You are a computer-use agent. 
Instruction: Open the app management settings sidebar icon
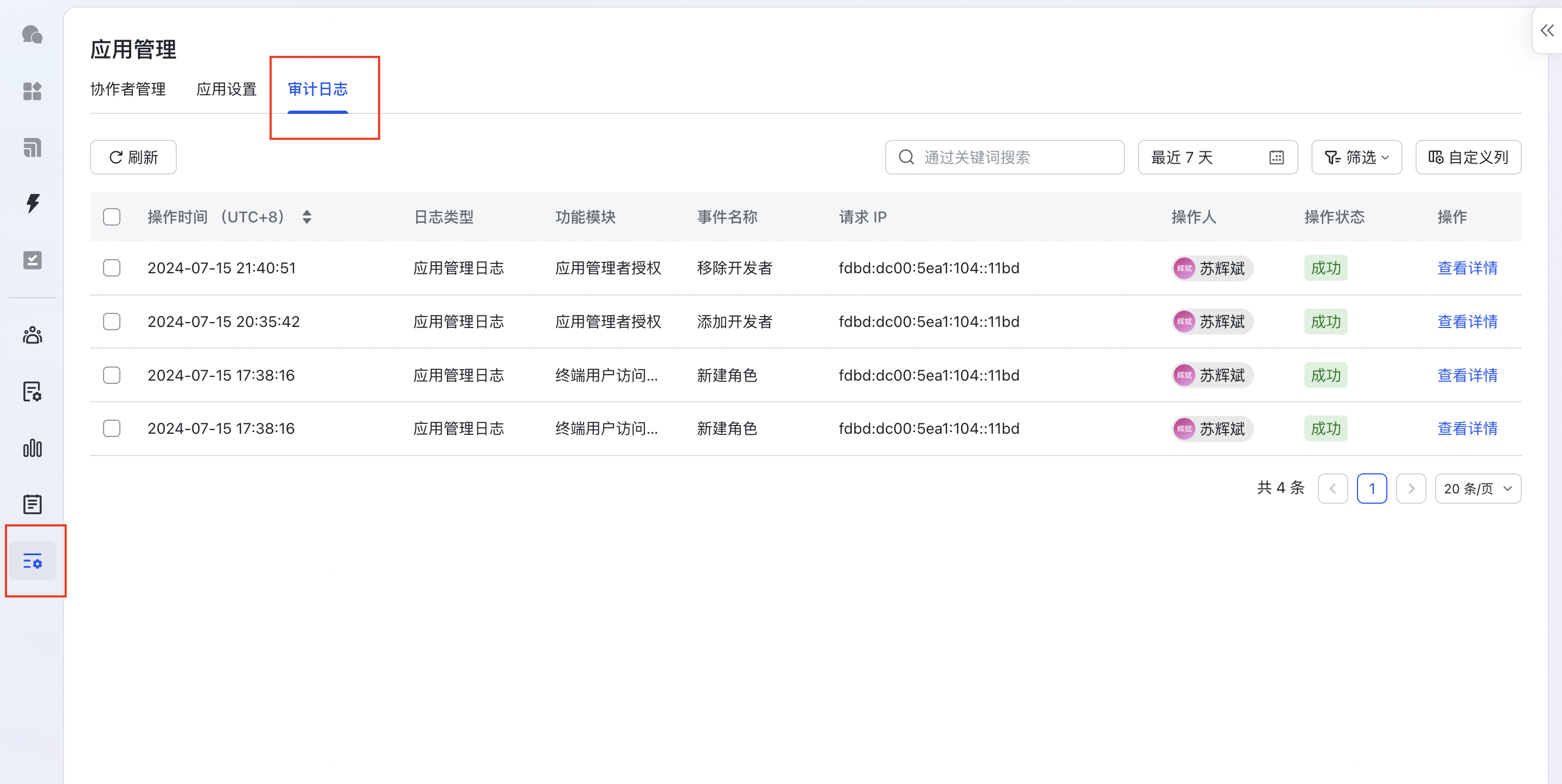coord(32,561)
